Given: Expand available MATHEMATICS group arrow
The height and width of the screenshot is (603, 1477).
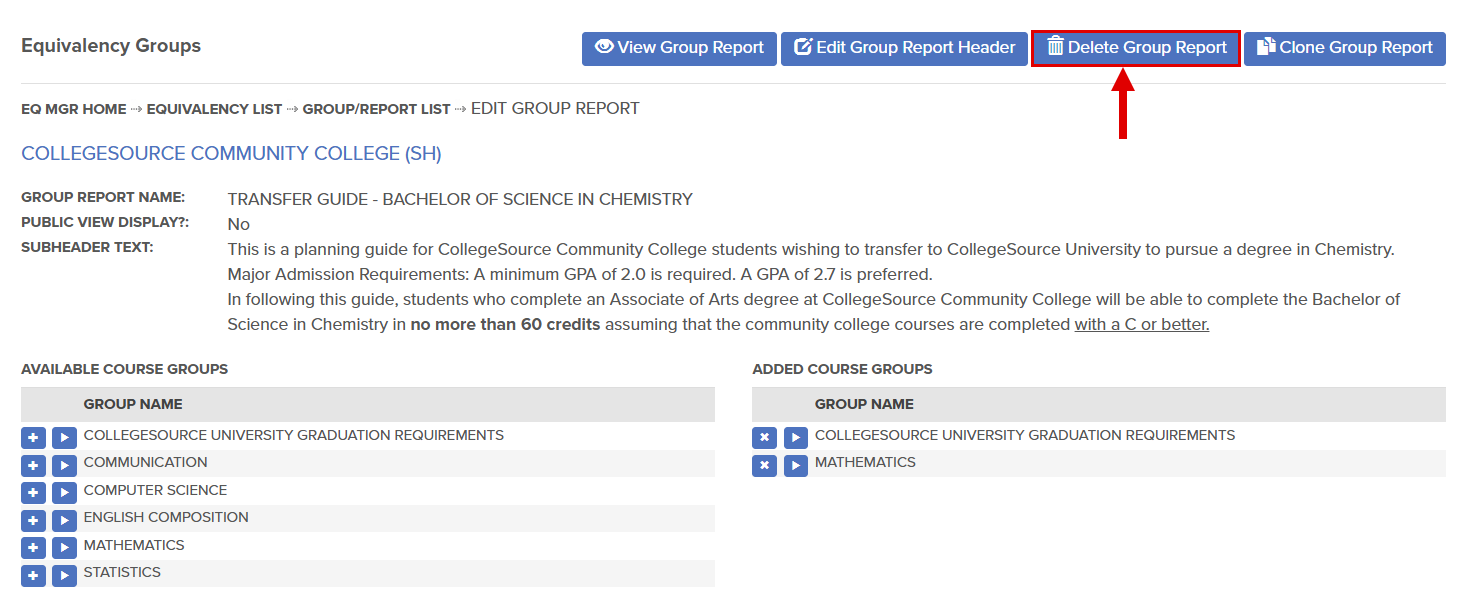Looking at the screenshot, I should pyautogui.click(x=64, y=548).
